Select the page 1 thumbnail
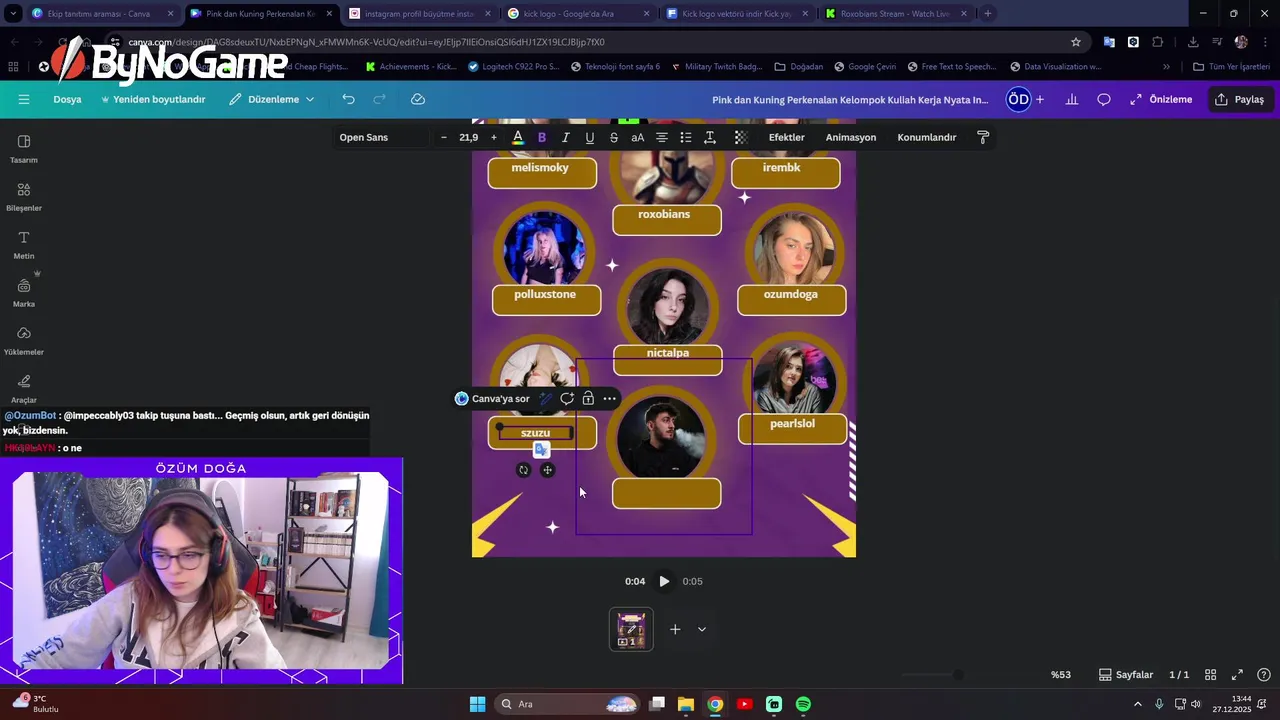Image resolution: width=1280 pixels, height=720 pixels. (x=631, y=629)
